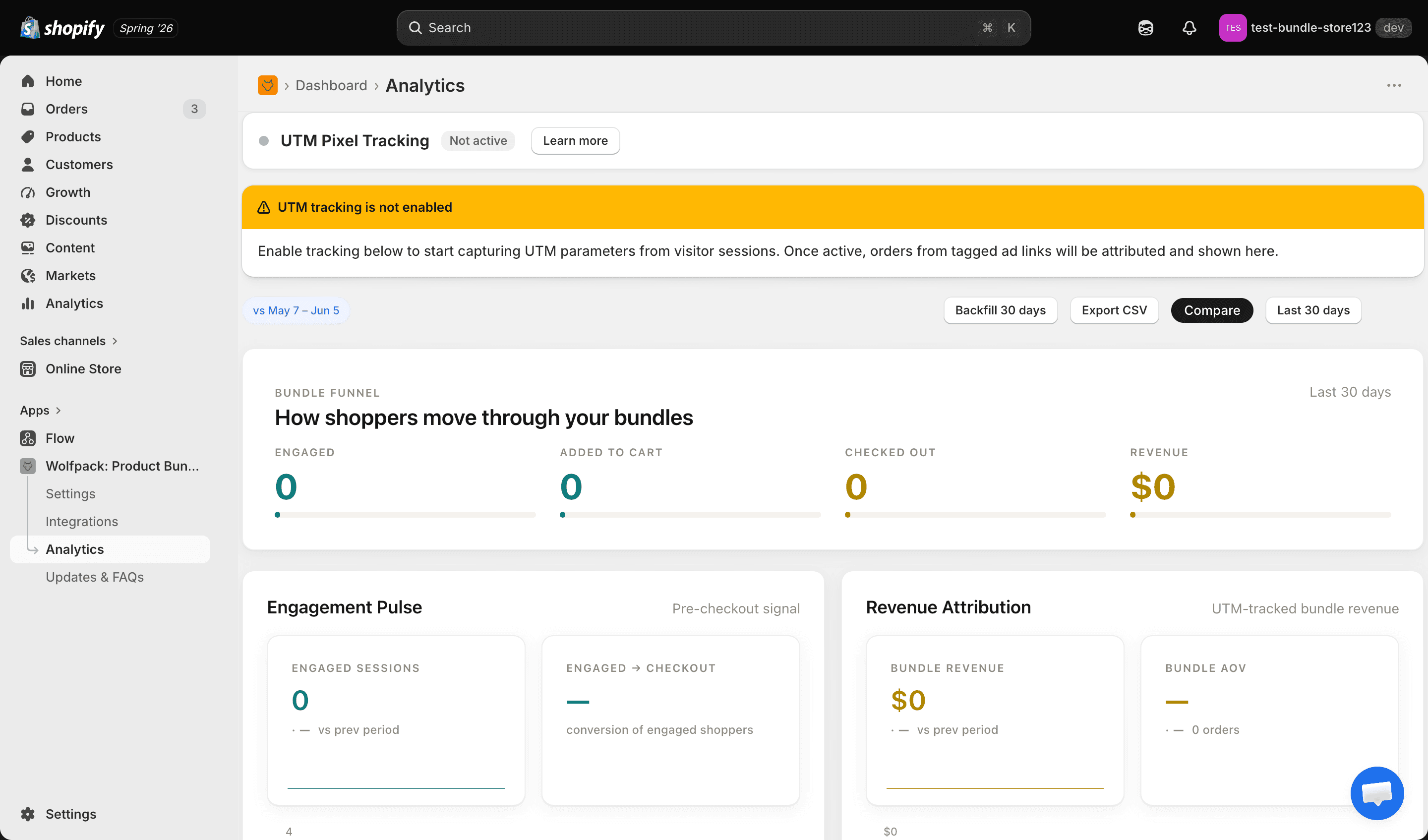This screenshot has height=840, width=1428.
Task: Click the Orders inbox icon
Action: [28, 109]
